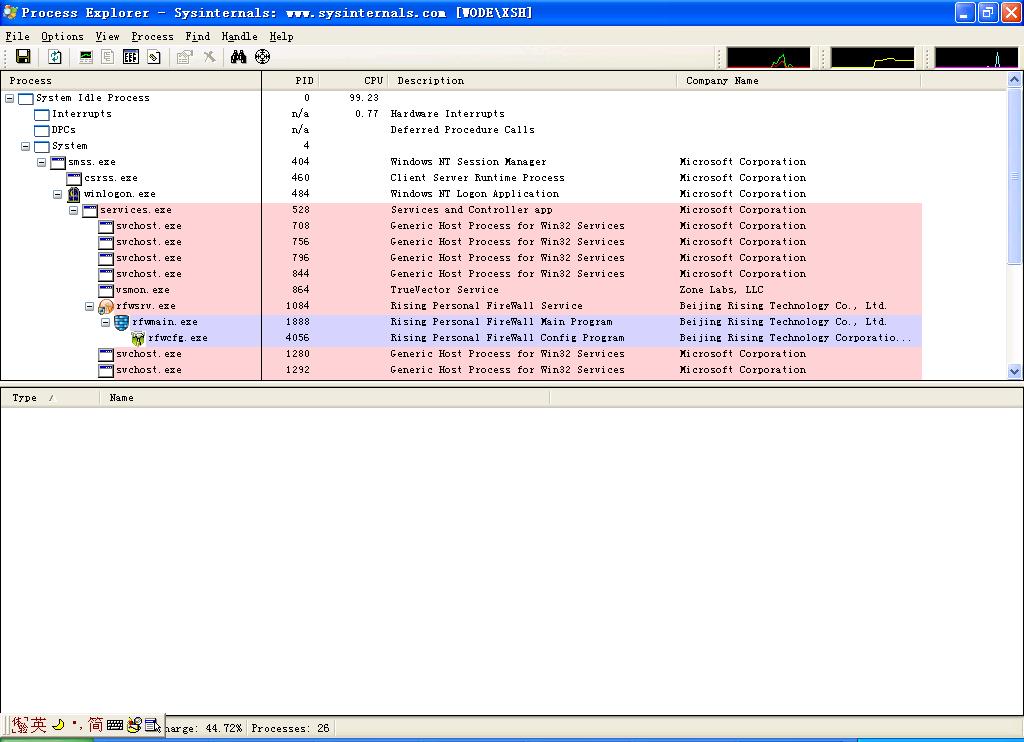The width and height of the screenshot is (1024, 742).
Task: Sort by the CPU column header
Action: (x=353, y=81)
